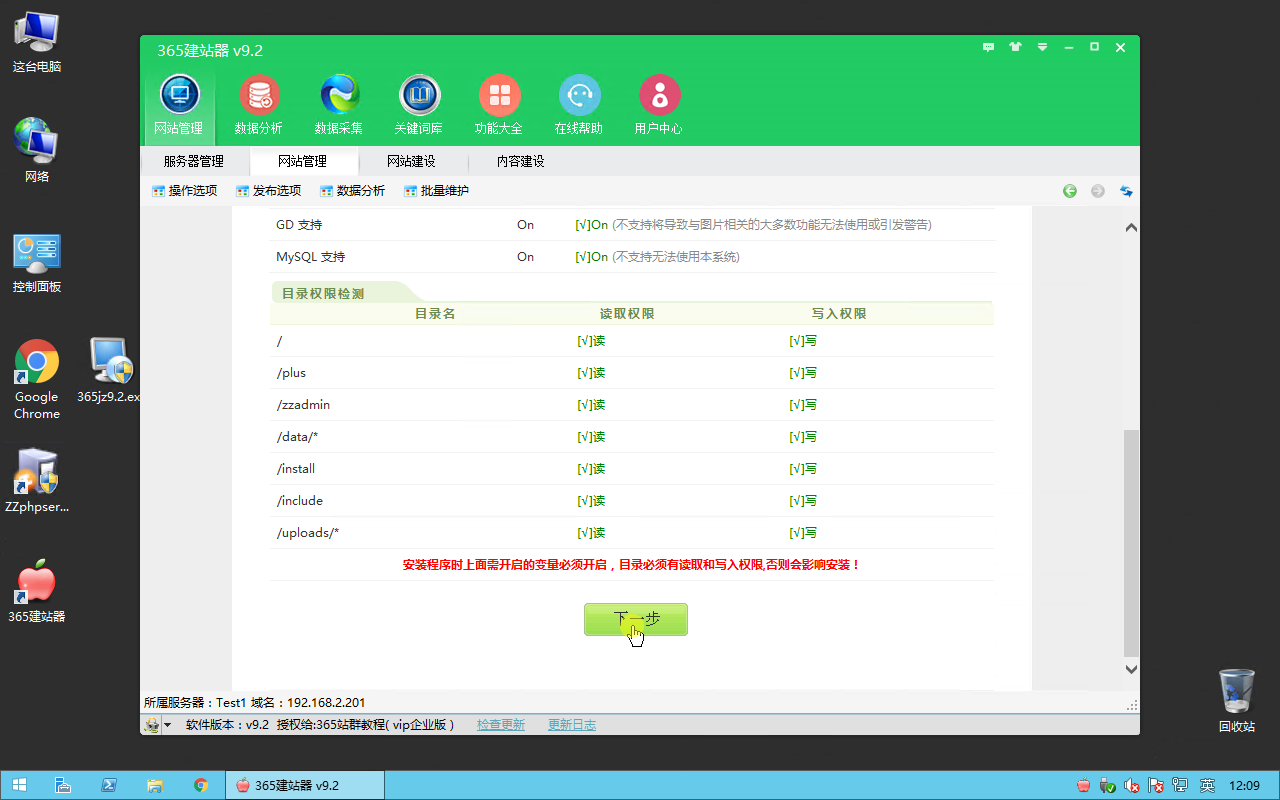Click the user avatar icon in status bar

pos(152,725)
